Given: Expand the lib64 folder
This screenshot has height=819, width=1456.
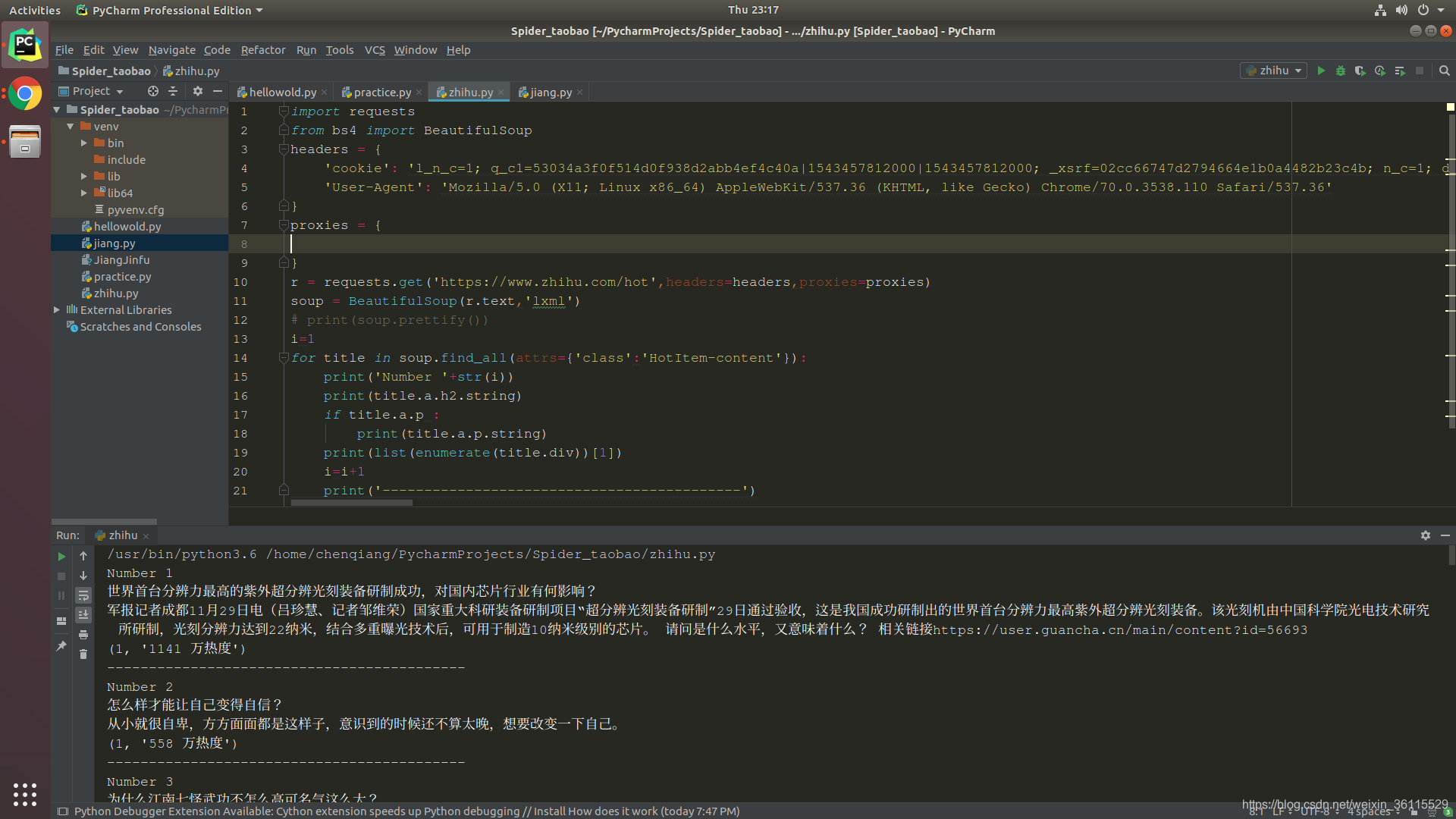Looking at the screenshot, I should [84, 193].
